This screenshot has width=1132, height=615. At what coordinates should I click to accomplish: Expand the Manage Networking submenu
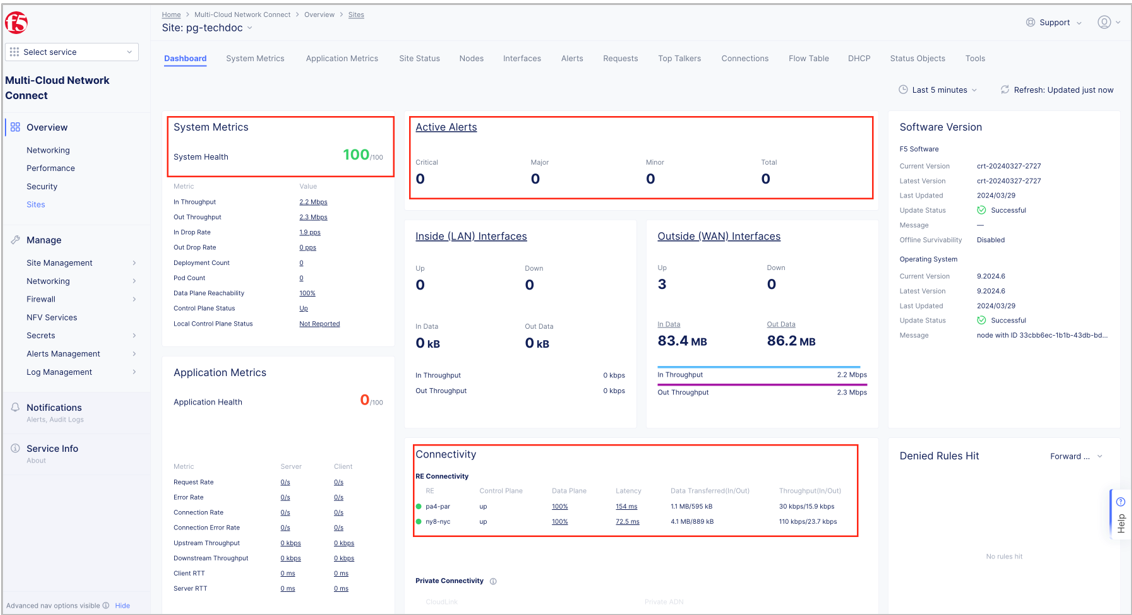click(134, 281)
